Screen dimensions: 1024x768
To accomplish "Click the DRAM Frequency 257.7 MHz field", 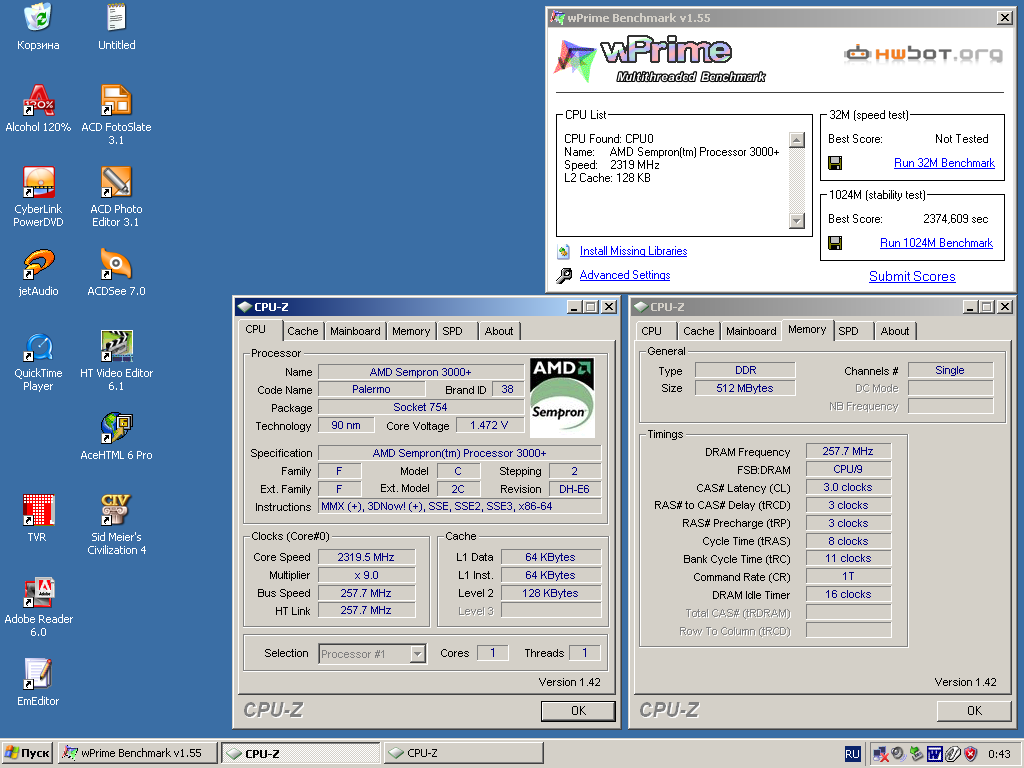I will pos(848,451).
